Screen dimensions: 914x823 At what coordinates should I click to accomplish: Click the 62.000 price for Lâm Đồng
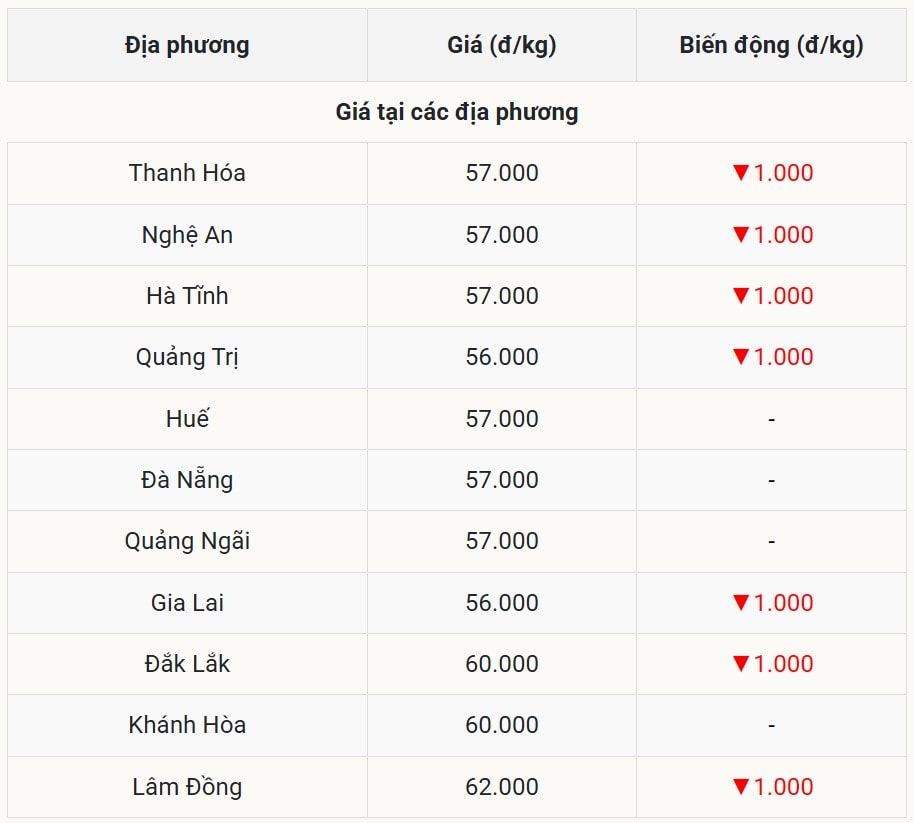502,787
